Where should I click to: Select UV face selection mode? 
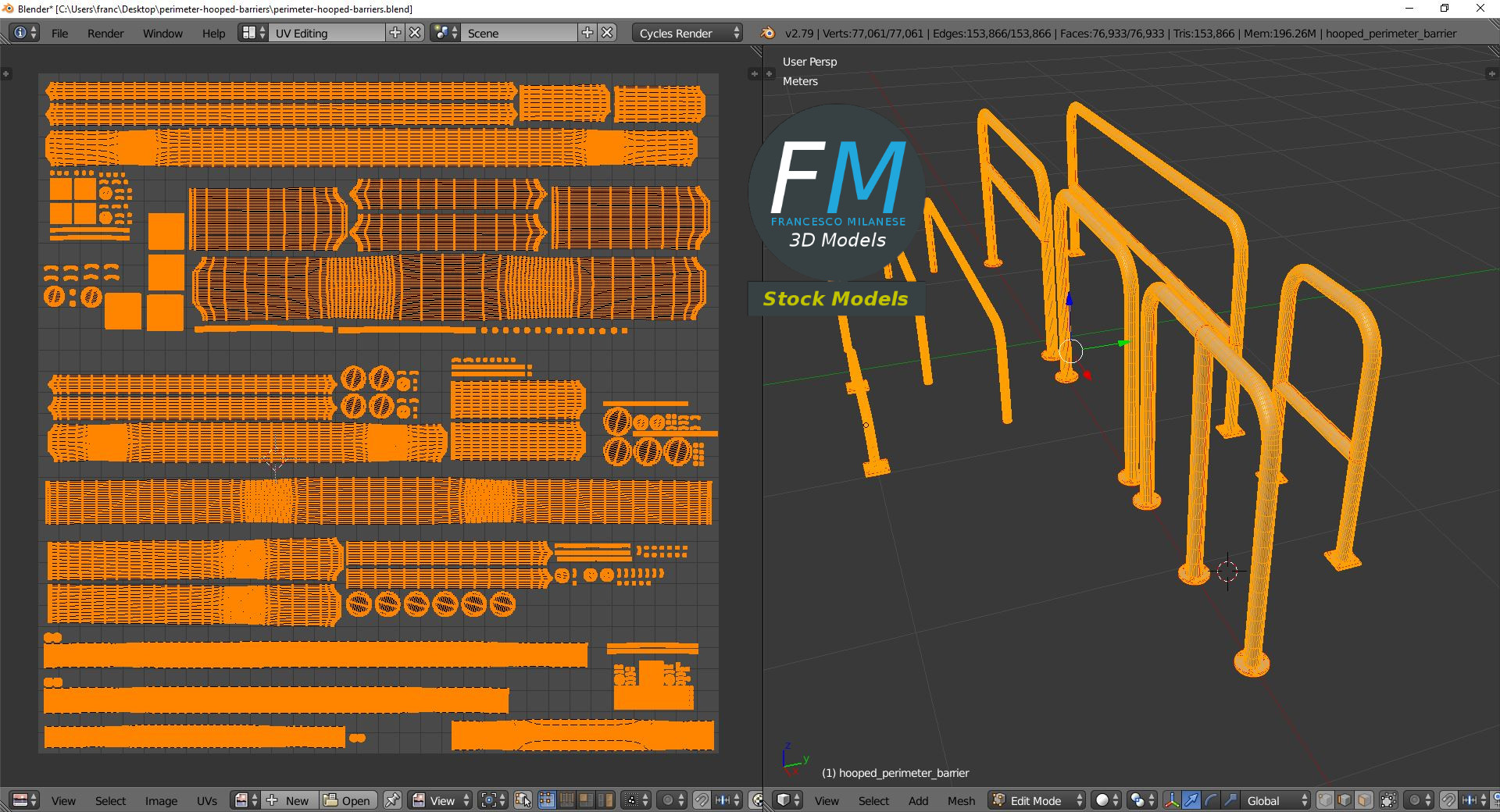pos(586,800)
